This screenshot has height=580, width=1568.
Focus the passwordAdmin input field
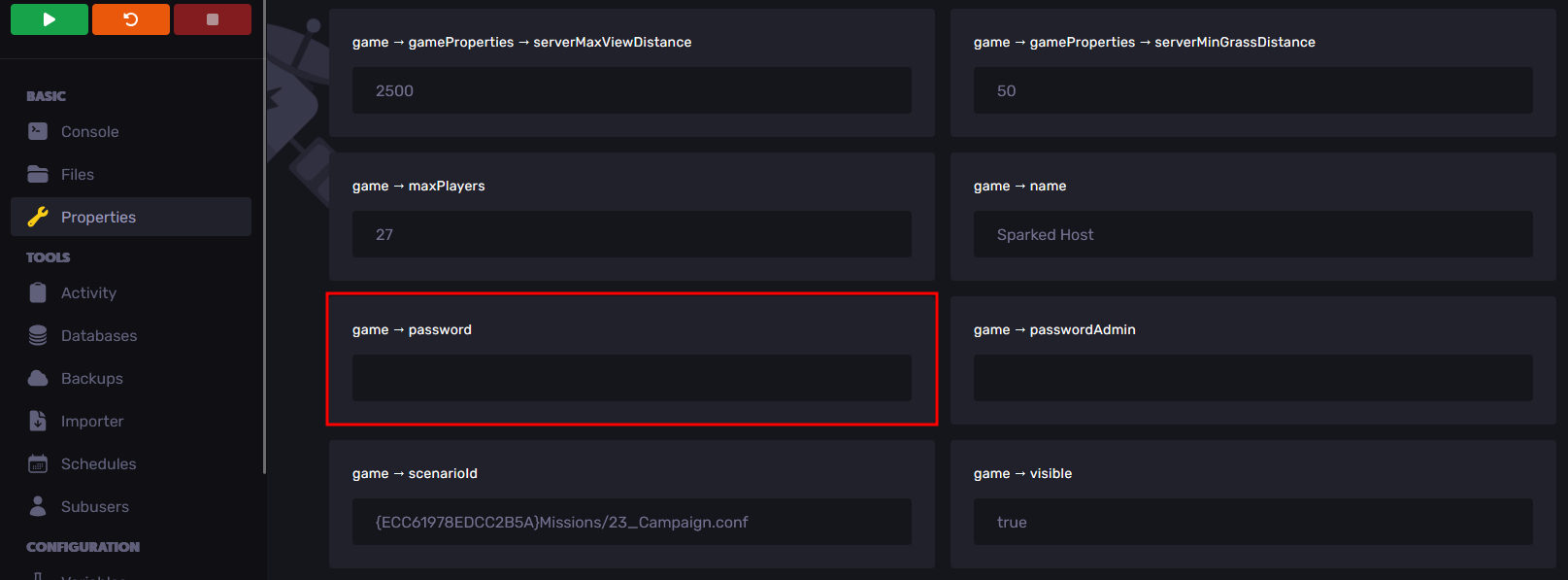pos(1252,378)
